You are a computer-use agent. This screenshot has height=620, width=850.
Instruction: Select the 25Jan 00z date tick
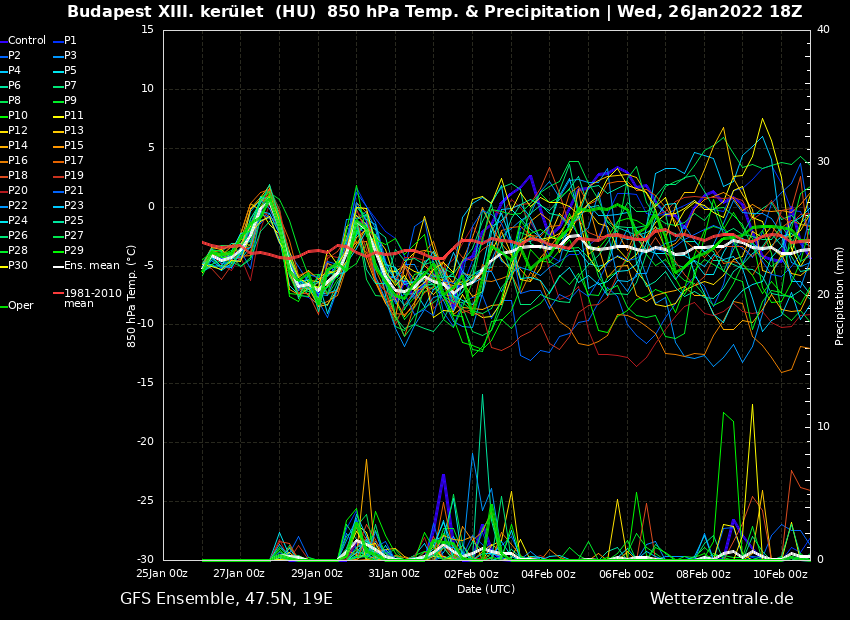point(162,574)
